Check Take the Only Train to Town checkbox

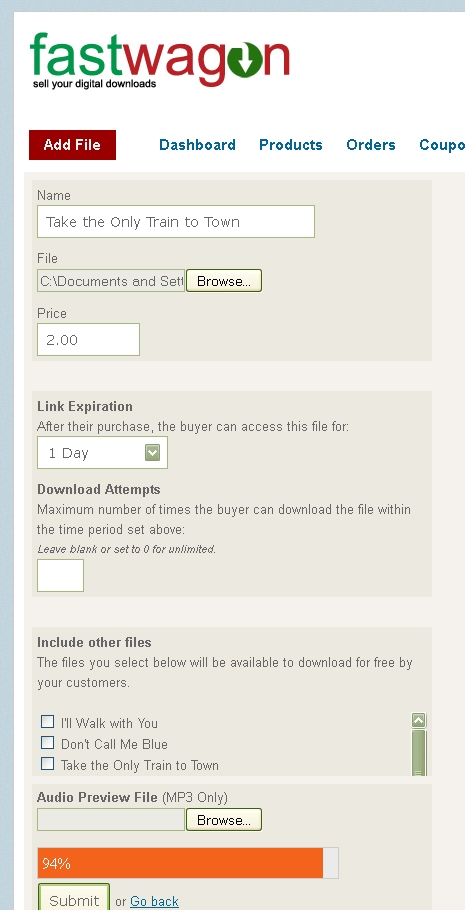coord(48,763)
